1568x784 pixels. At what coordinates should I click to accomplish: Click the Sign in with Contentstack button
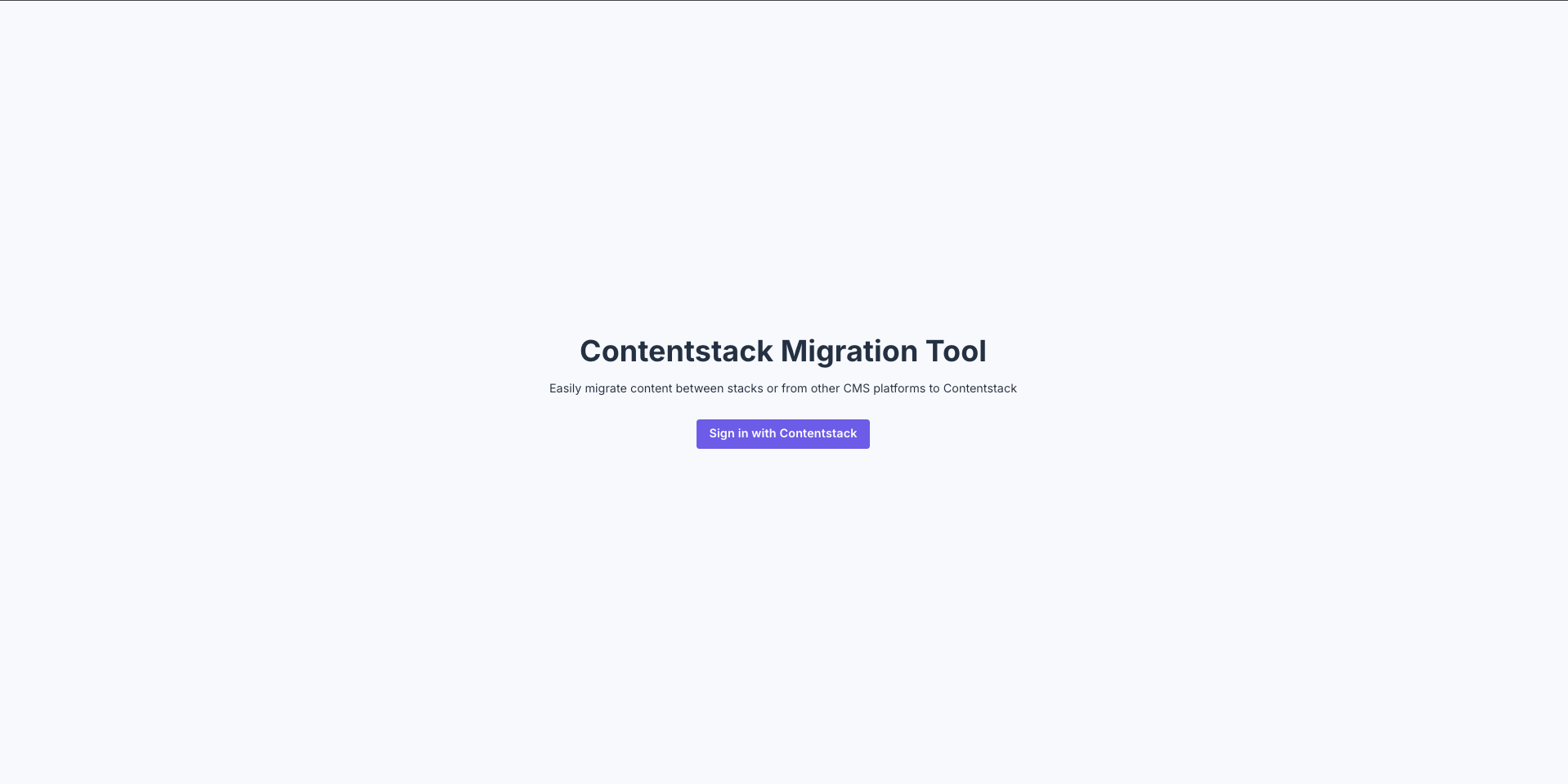click(782, 434)
